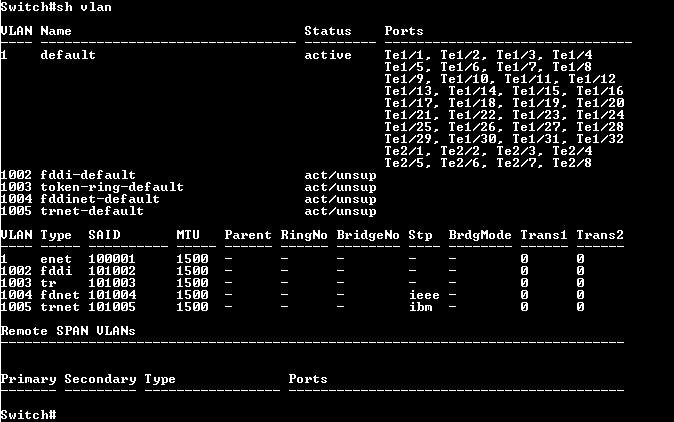
Task: Click SAID value 101004
Action: tap(112, 295)
